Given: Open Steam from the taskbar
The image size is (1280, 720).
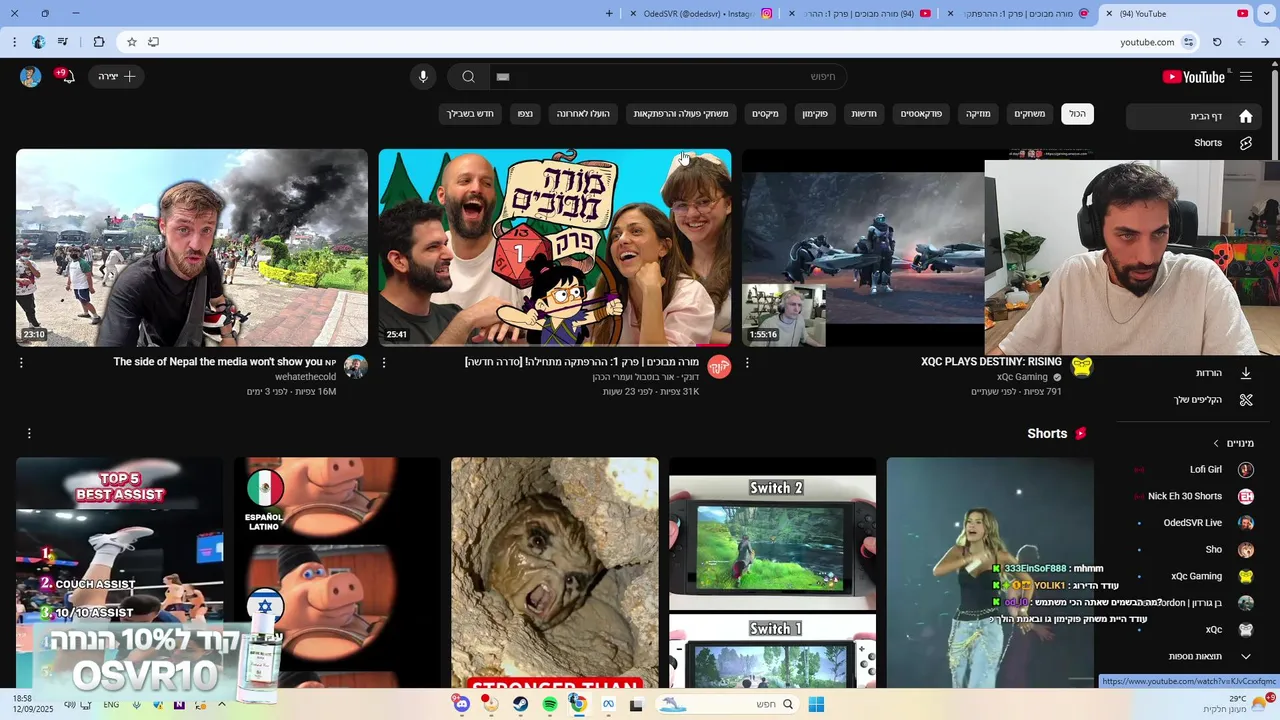Looking at the screenshot, I should [x=520, y=705].
